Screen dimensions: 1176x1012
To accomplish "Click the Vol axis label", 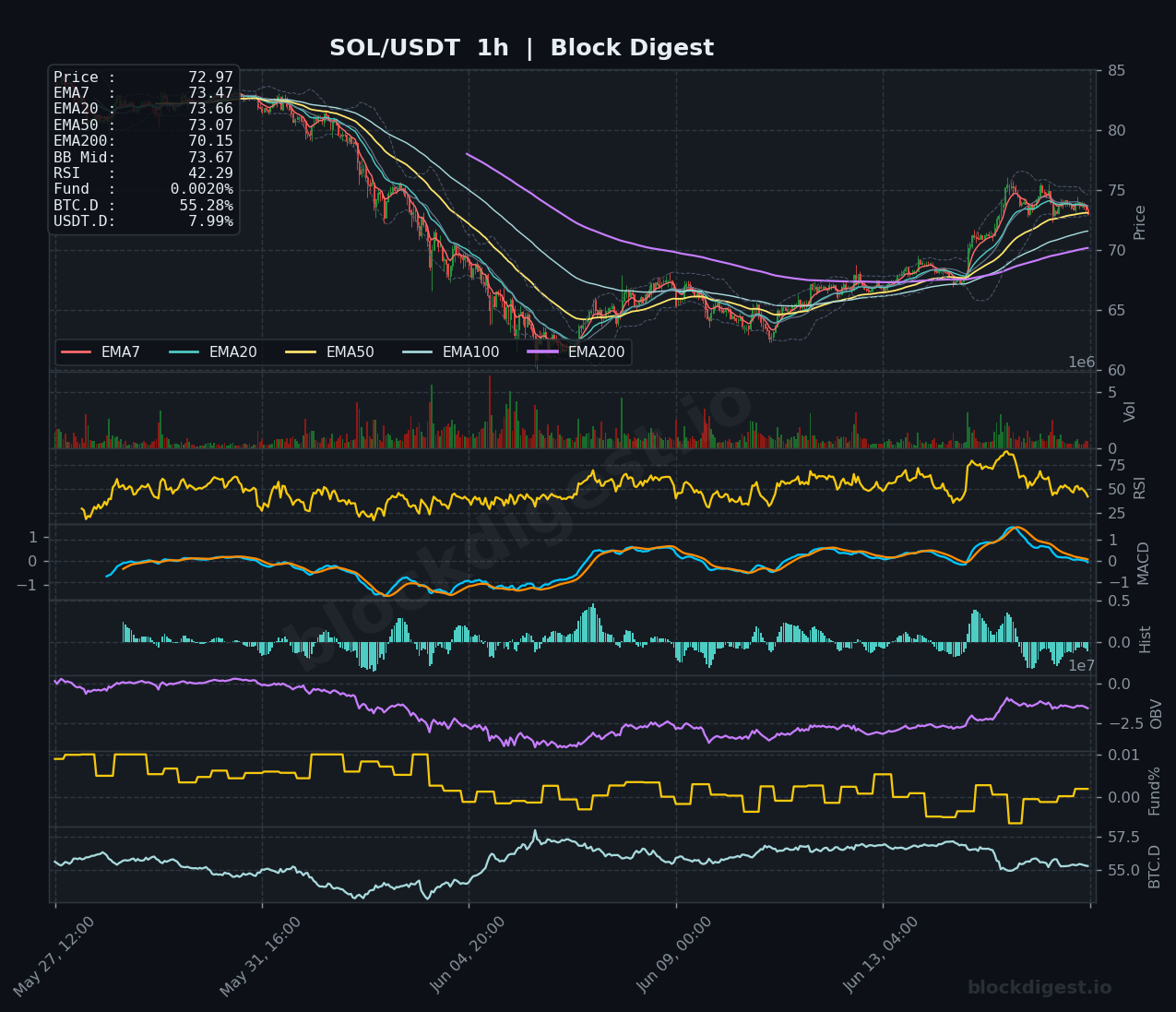I will [1130, 411].
